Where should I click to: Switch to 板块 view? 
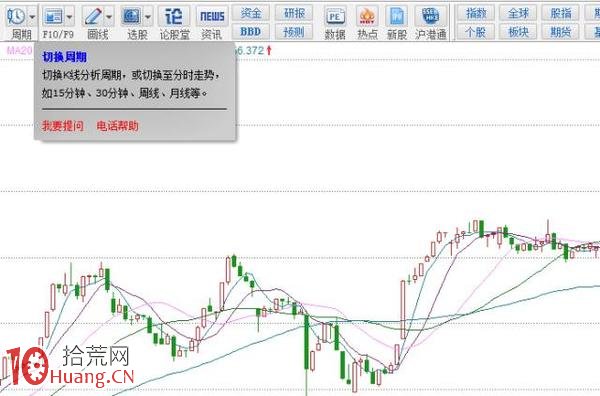pyautogui.click(x=518, y=32)
